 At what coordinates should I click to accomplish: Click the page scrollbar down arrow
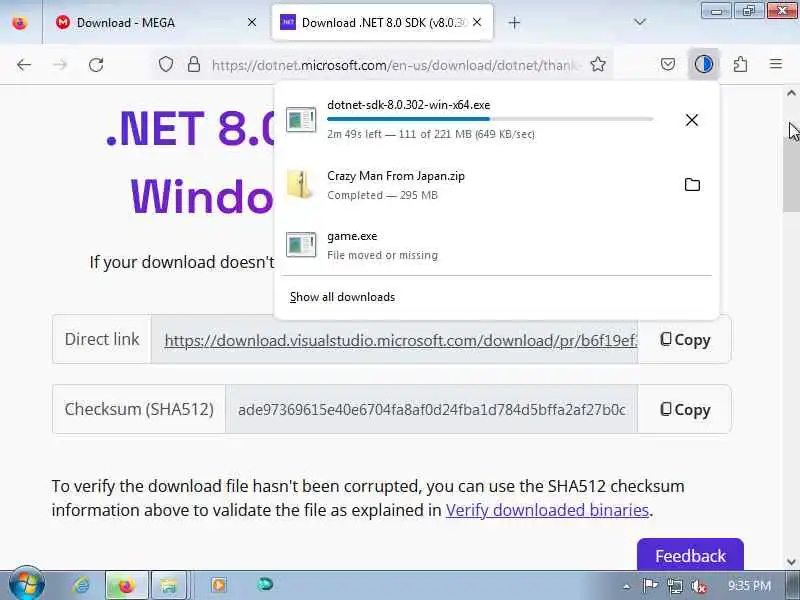click(x=791, y=562)
